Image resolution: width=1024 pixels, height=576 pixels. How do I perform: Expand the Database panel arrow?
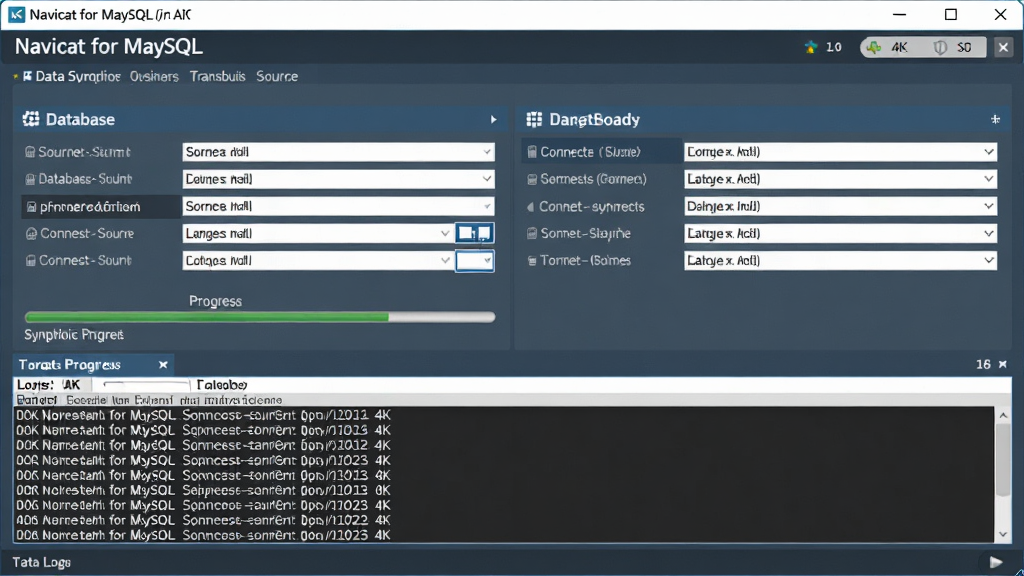point(493,120)
